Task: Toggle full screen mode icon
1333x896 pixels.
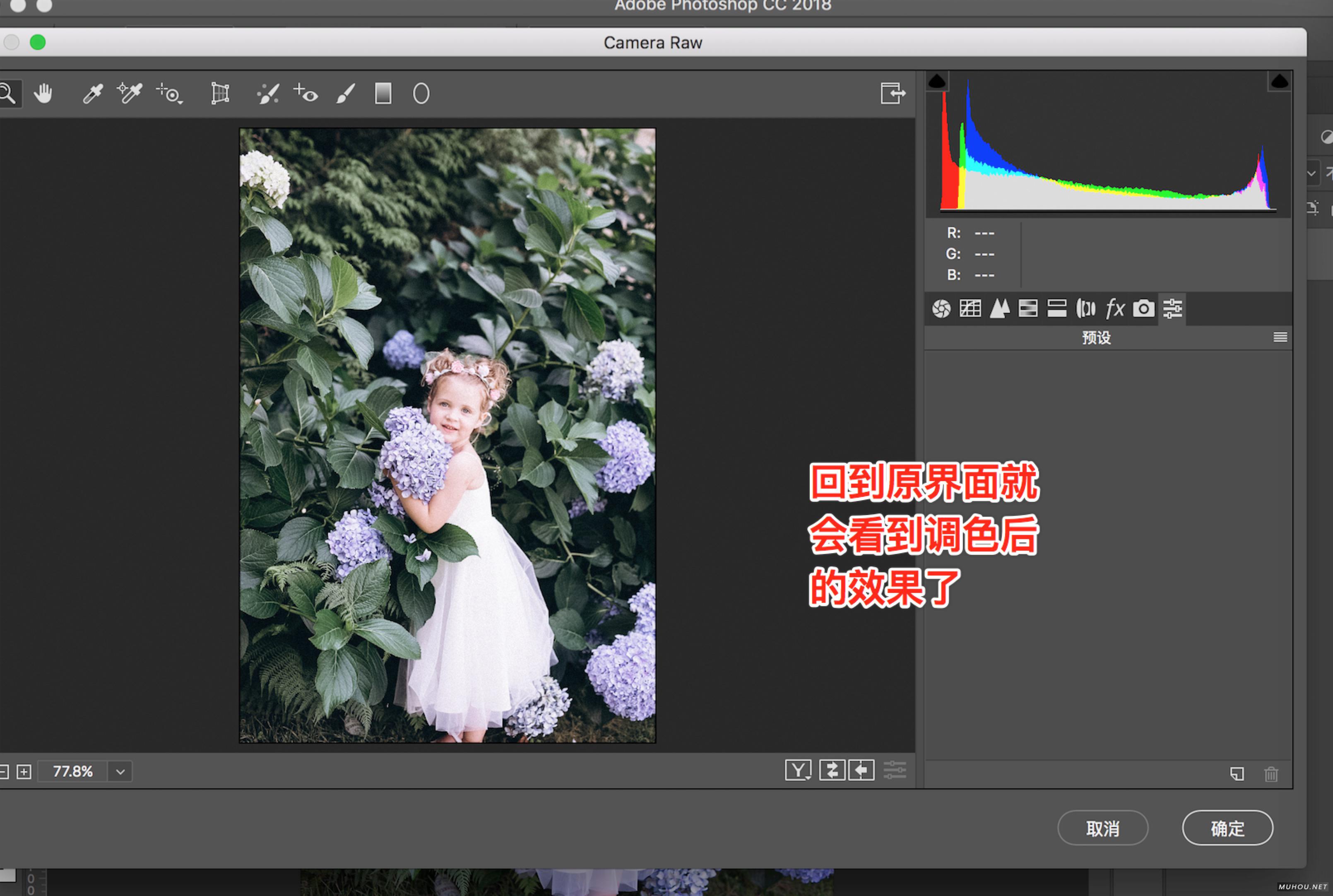Action: pyautogui.click(x=893, y=93)
